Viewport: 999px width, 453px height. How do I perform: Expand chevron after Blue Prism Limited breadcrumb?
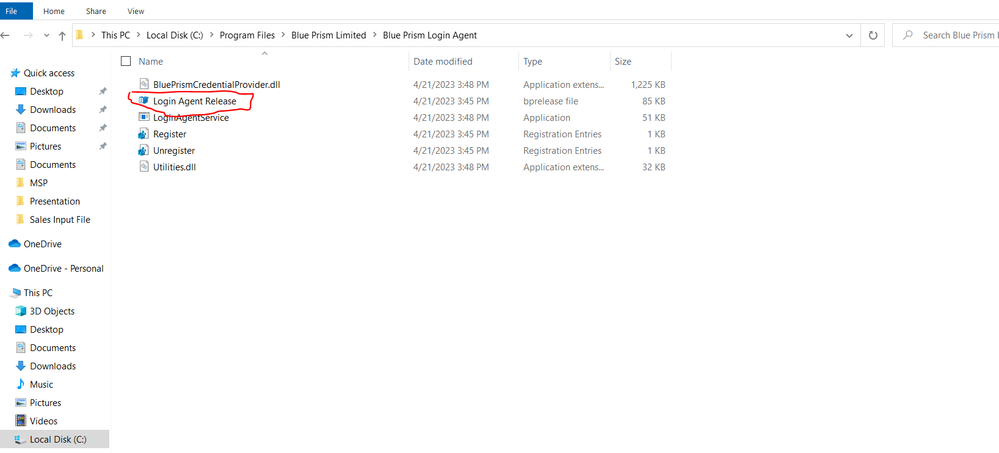[x=375, y=36]
